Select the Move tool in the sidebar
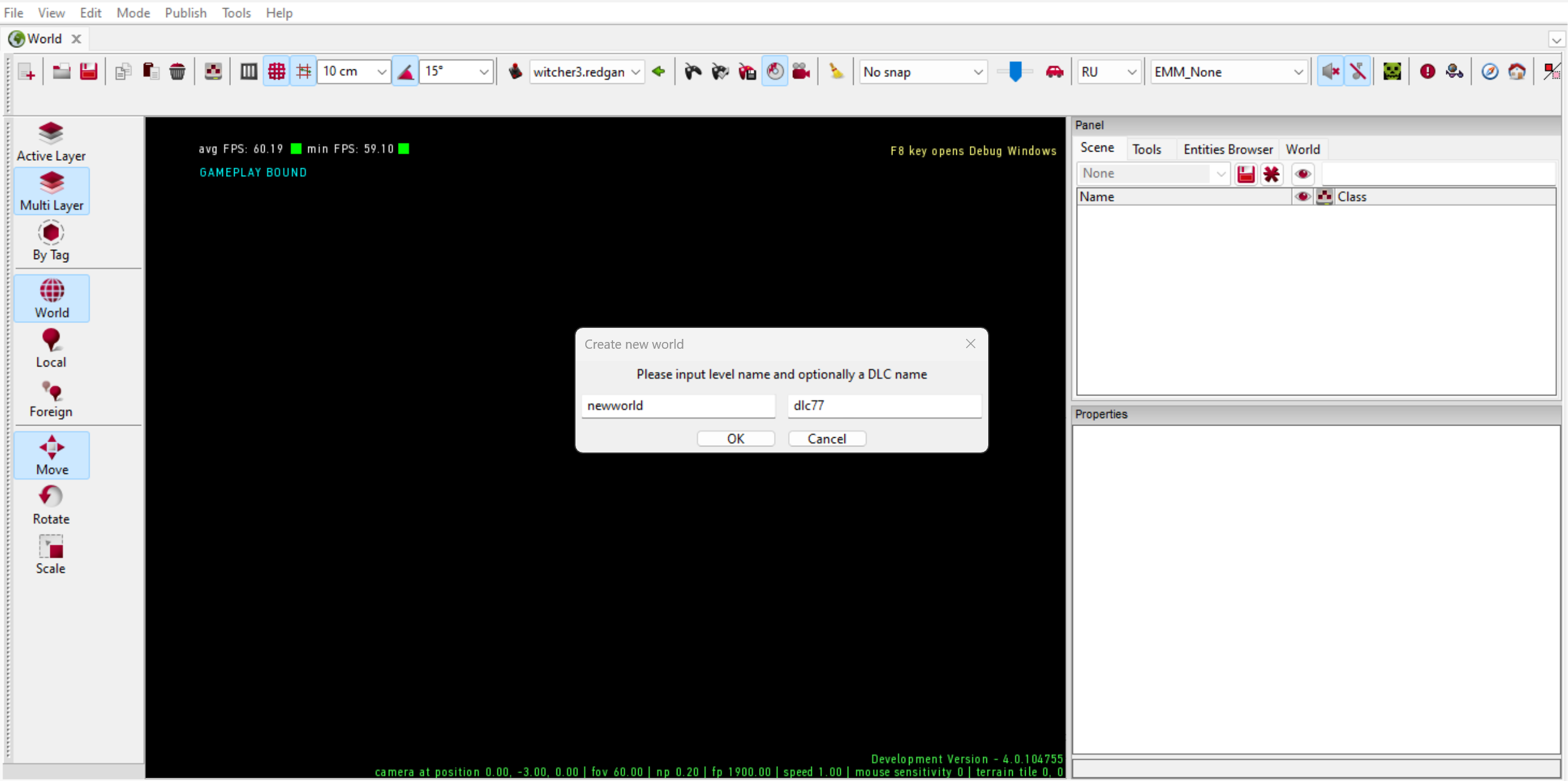This screenshot has width=1568, height=781. pos(51,454)
